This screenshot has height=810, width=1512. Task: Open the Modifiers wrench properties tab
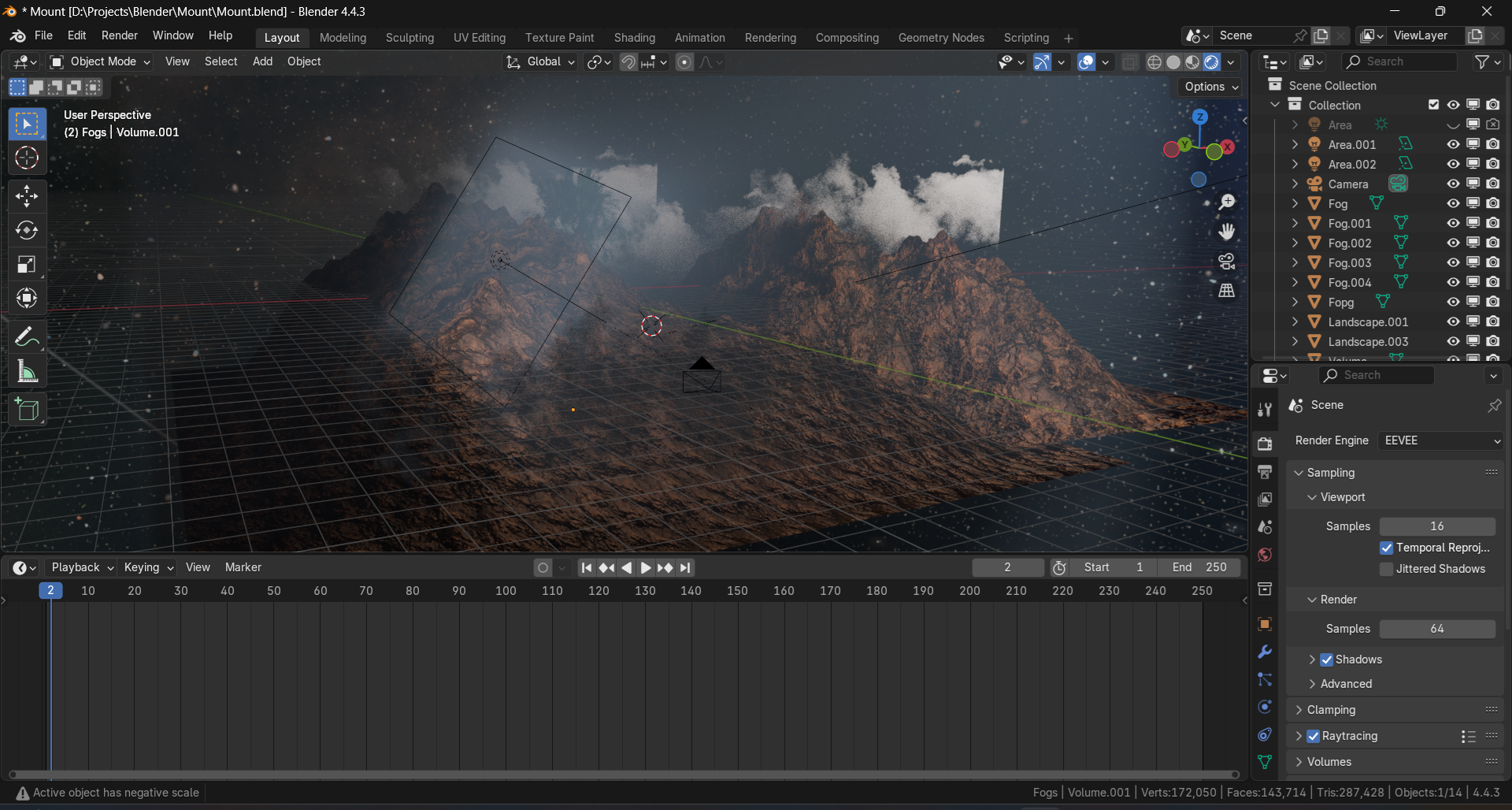click(x=1265, y=652)
